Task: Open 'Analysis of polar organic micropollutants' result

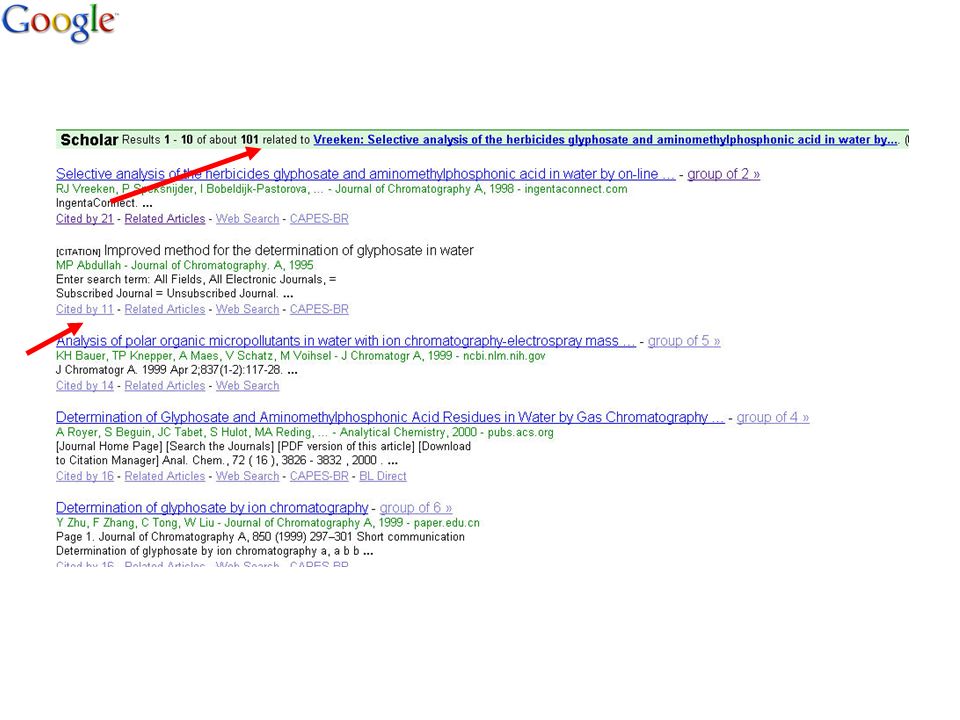Action: (x=346, y=341)
